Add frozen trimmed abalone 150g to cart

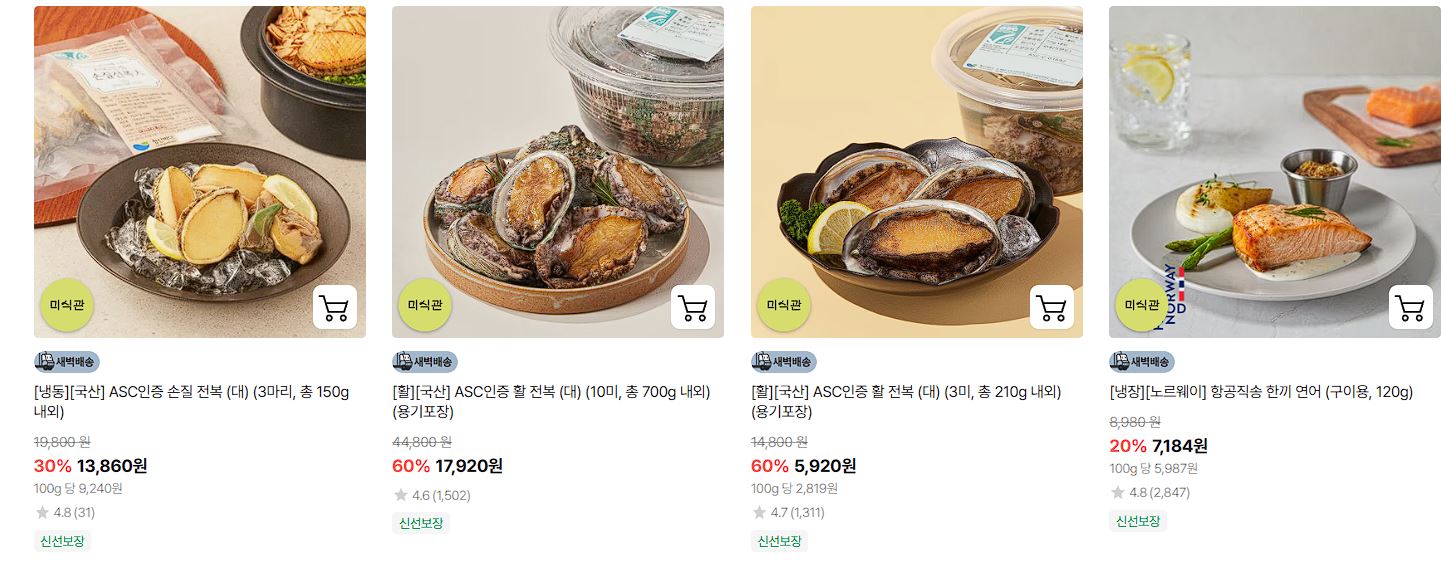335,307
